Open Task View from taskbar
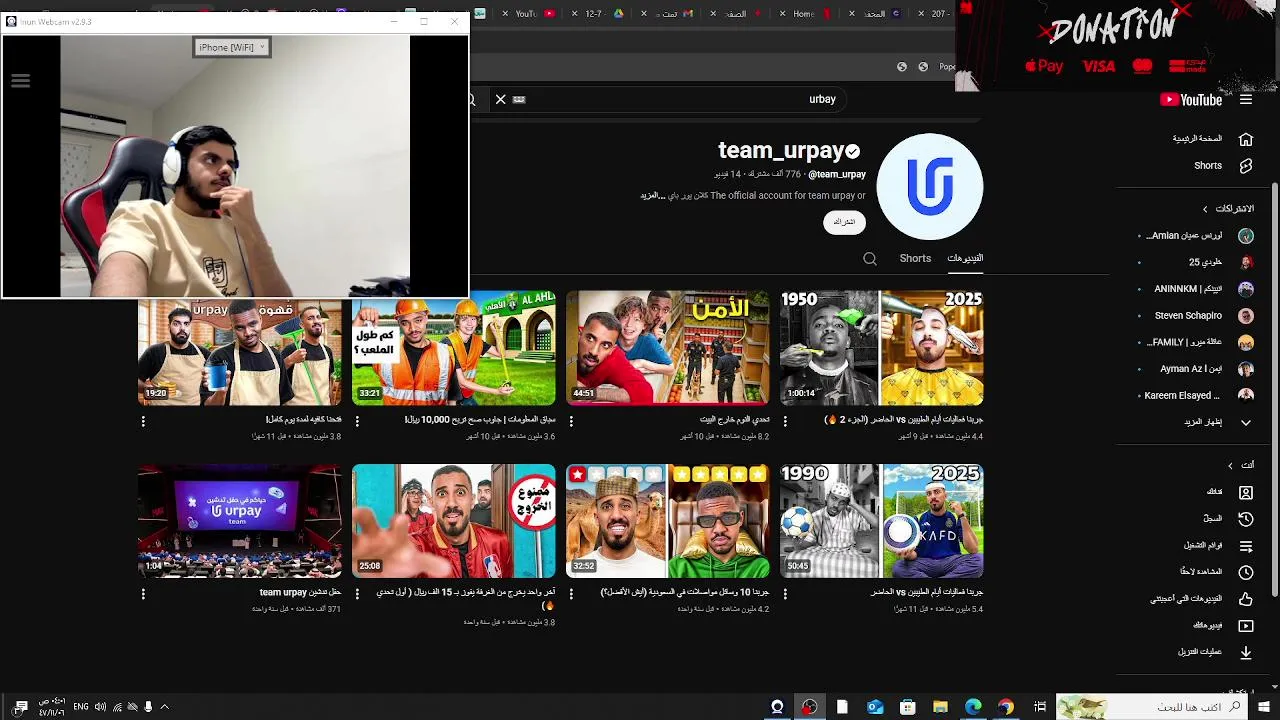This screenshot has height=720, width=1280. click(x=1040, y=707)
